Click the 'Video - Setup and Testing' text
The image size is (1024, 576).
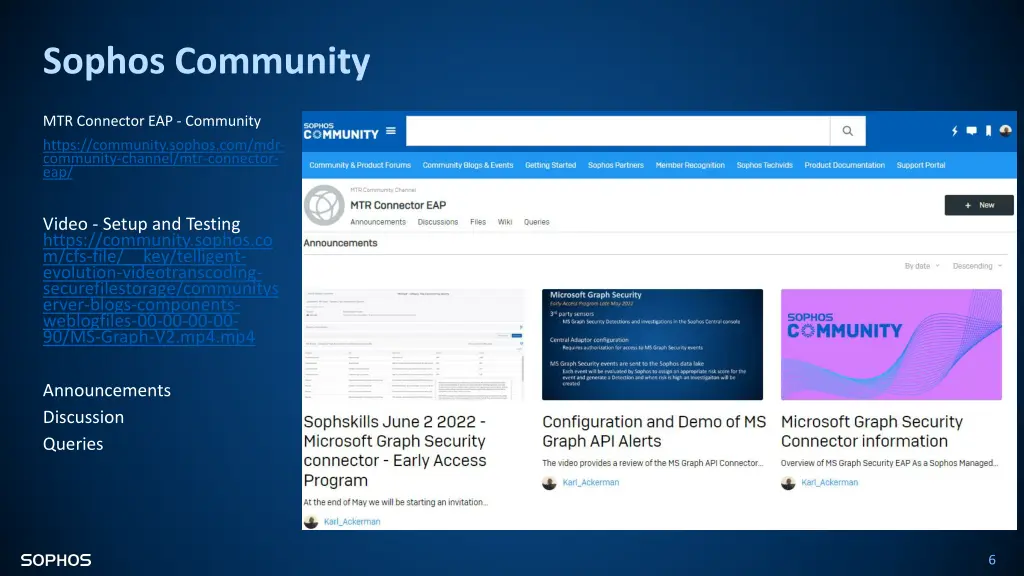click(x=142, y=224)
